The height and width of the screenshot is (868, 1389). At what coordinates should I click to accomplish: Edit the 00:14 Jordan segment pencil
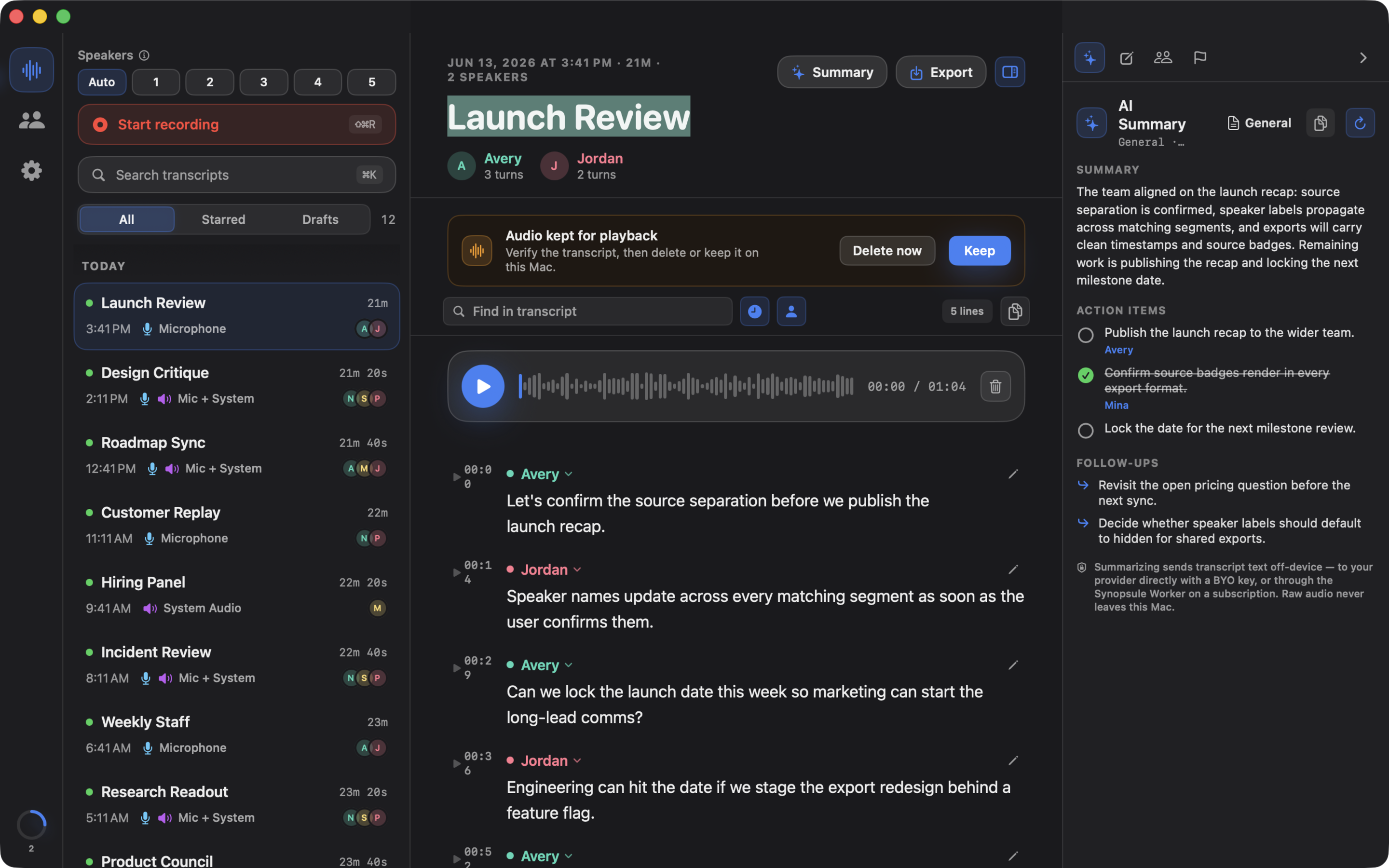point(1013,570)
